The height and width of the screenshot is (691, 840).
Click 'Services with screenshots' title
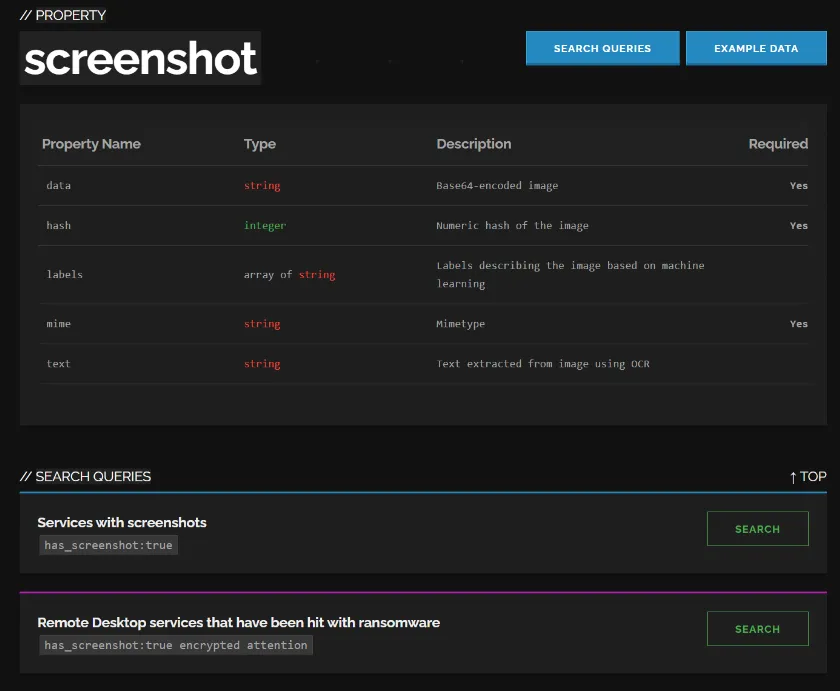122,522
